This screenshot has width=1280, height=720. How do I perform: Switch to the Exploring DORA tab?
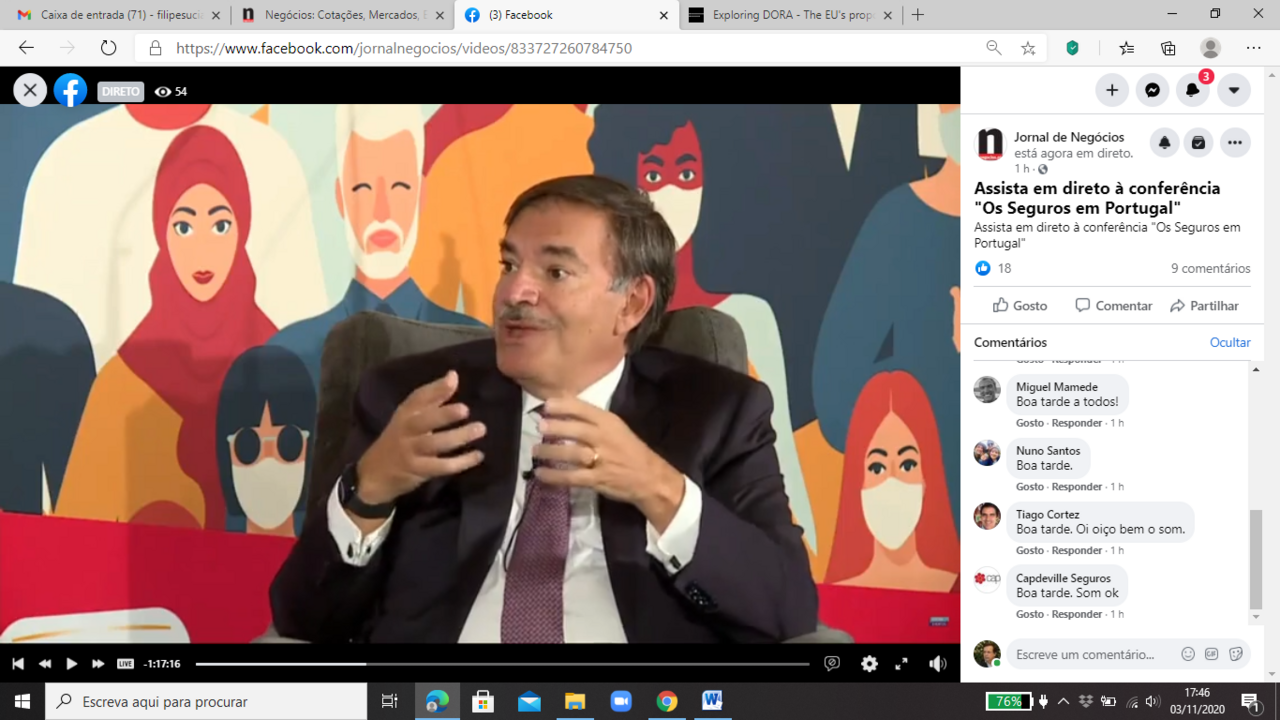[x=790, y=15]
